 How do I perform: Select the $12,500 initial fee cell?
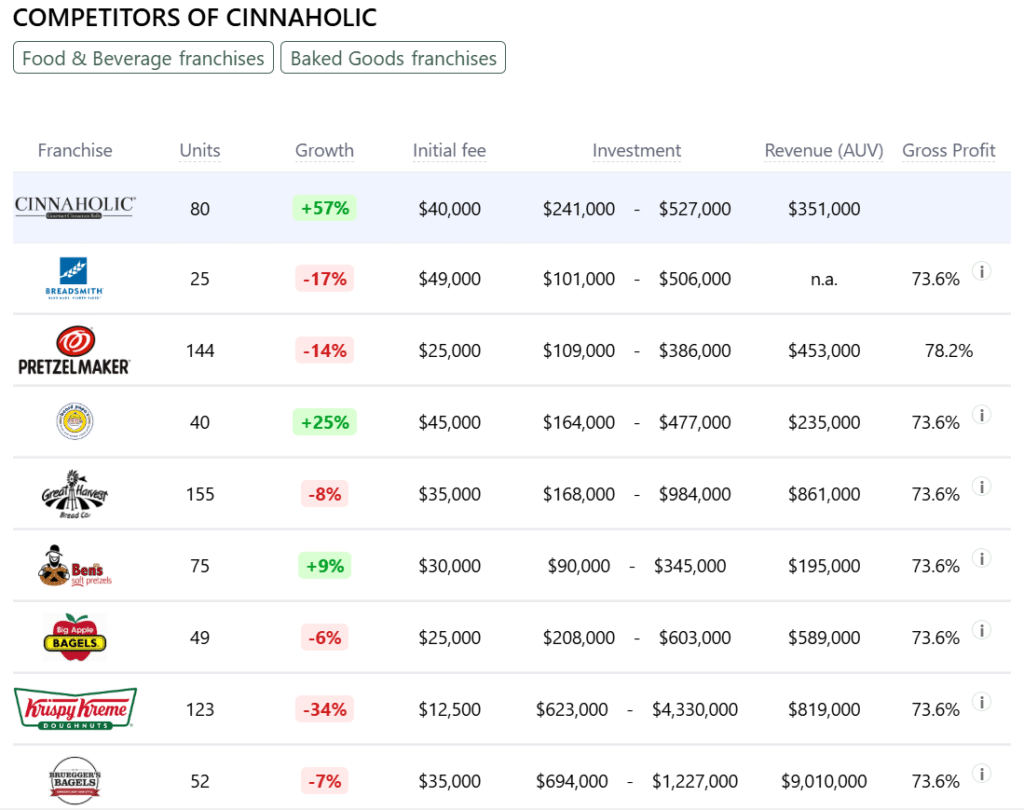pos(449,709)
